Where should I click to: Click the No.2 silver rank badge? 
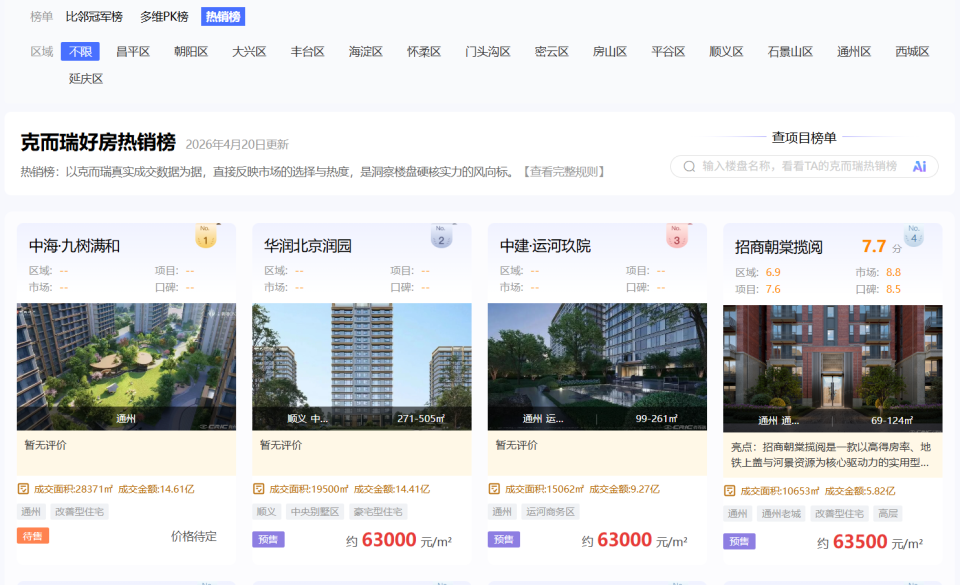[x=441, y=236]
